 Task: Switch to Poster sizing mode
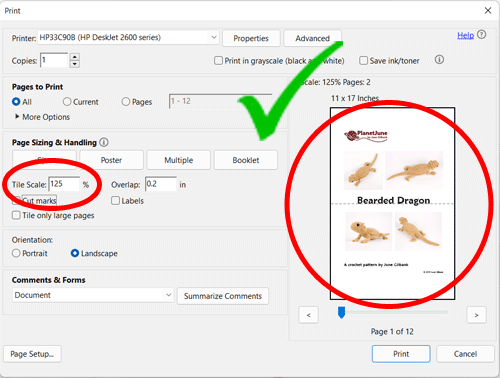(111, 160)
